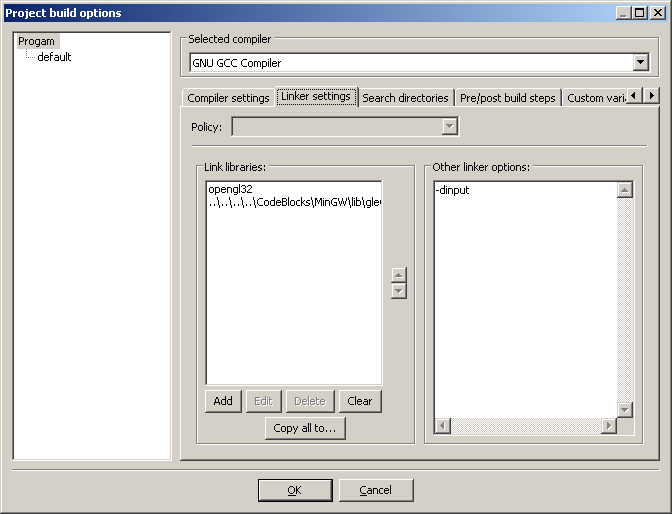
Task: Move selected library up in list
Action: pyautogui.click(x=399, y=275)
